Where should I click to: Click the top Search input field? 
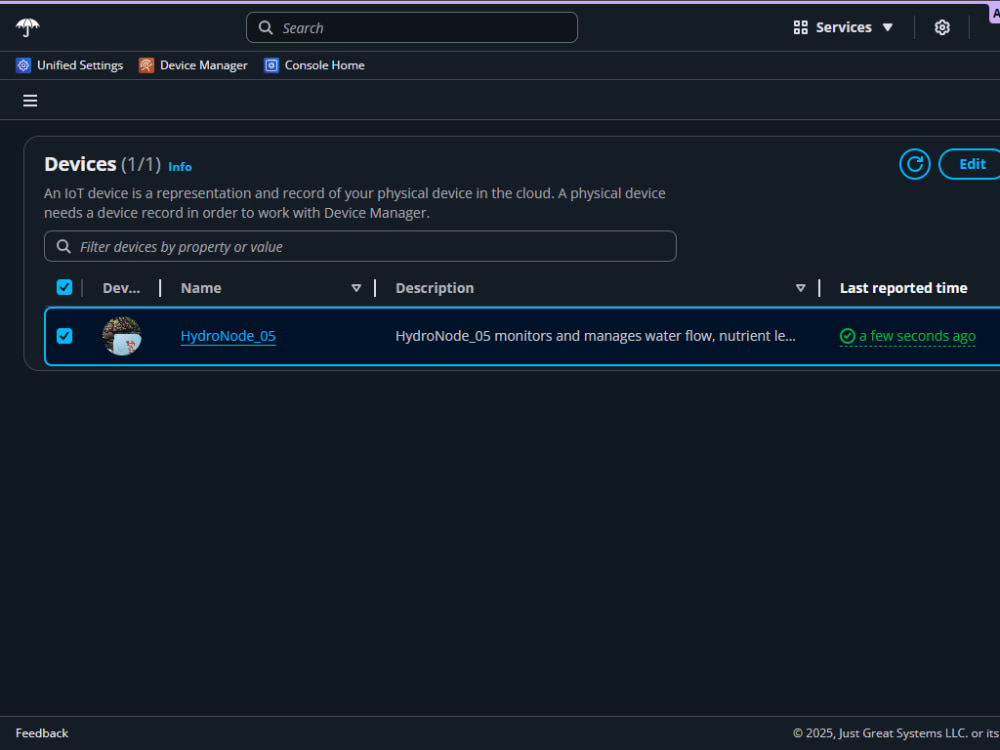tap(411, 27)
